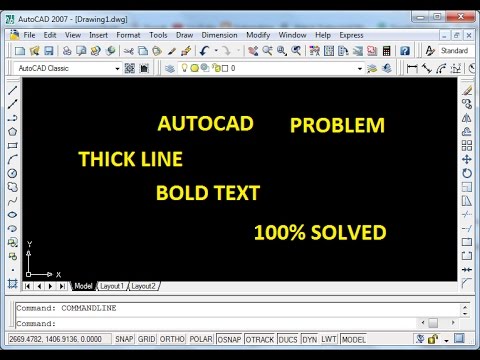Toggle DYN dynamic input
The image size is (480, 360).
pyautogui.click(x=310, y=339)
